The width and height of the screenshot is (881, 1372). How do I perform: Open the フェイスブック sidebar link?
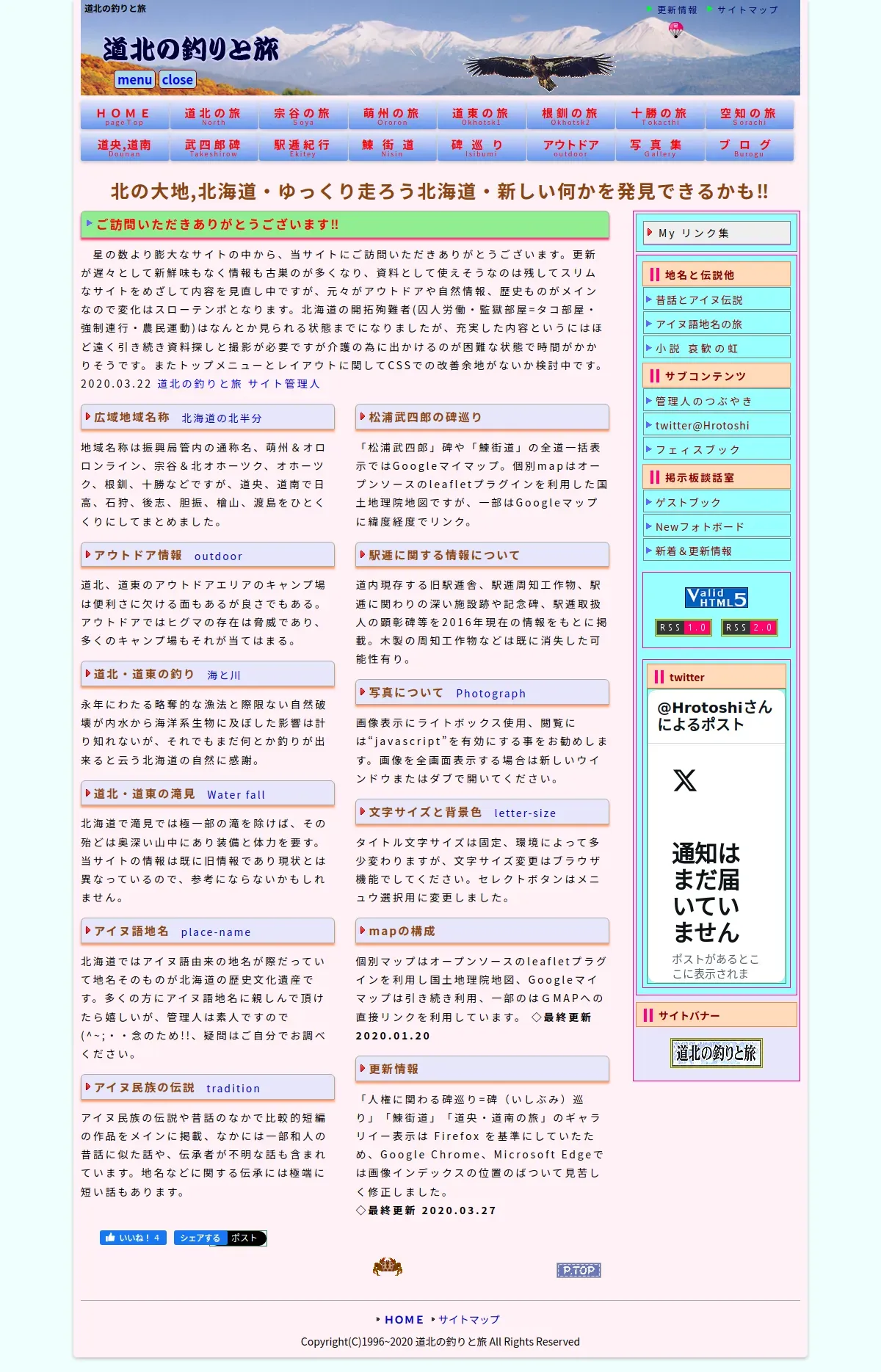717,449
